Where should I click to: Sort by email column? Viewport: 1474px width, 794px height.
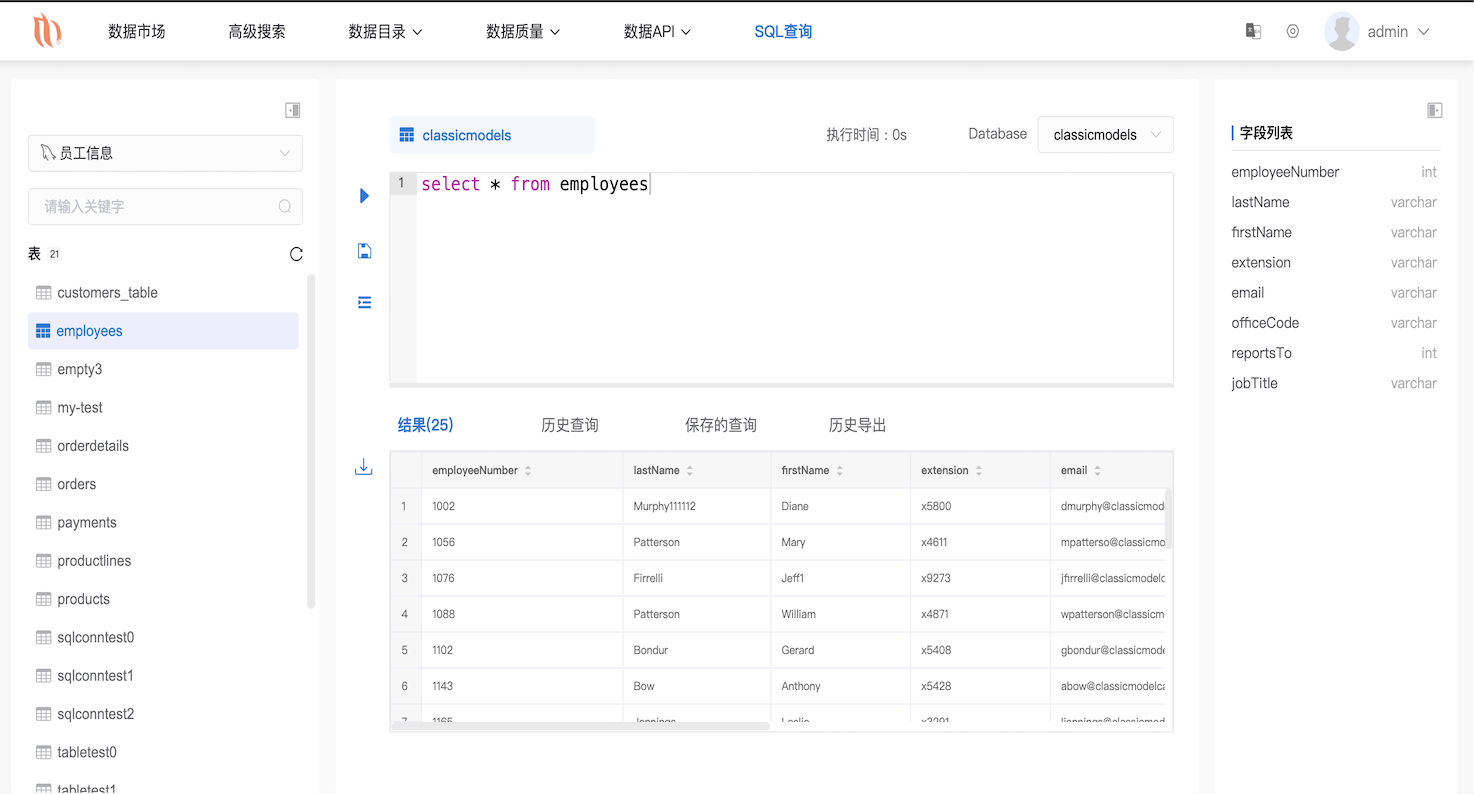pyautogui.click(x=1097, y=470)
